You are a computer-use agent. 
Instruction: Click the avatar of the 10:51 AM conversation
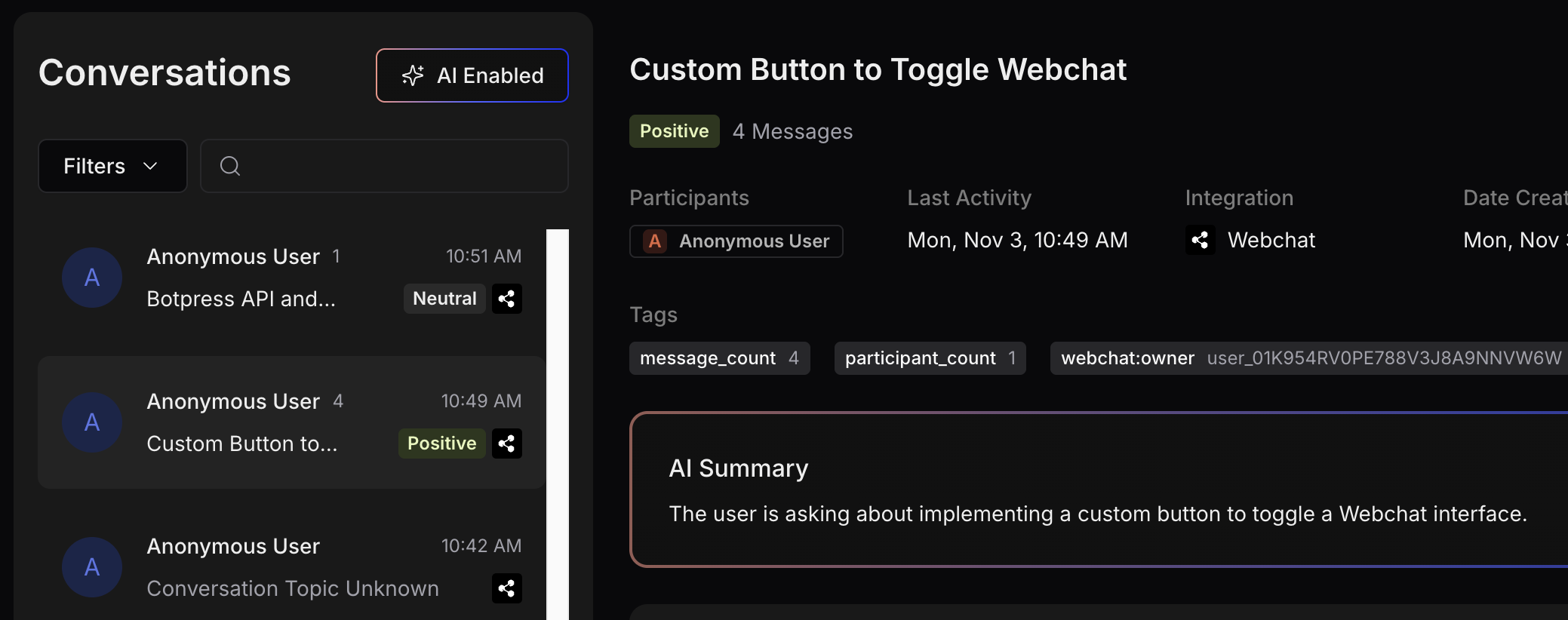(x=92, y=278)
